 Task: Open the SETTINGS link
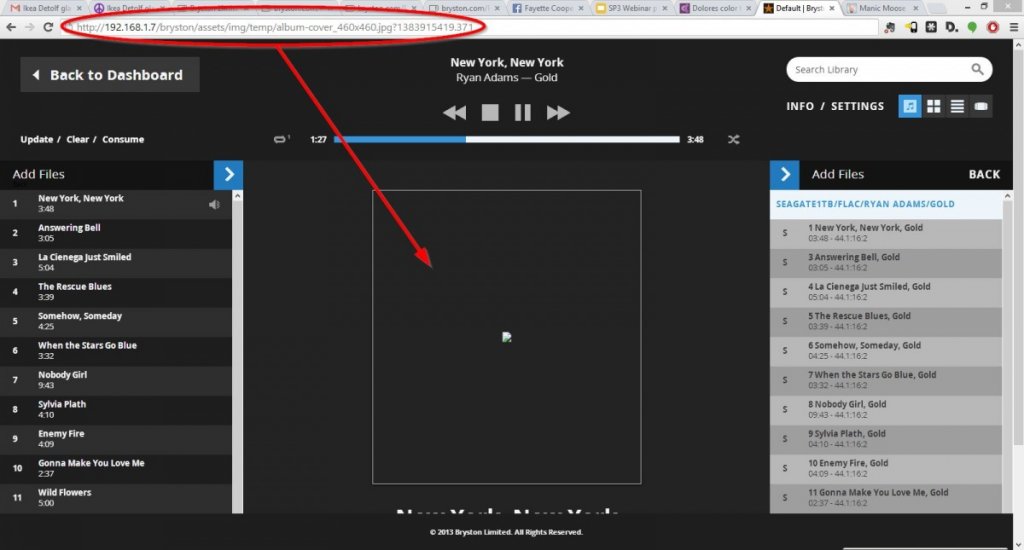857,106
